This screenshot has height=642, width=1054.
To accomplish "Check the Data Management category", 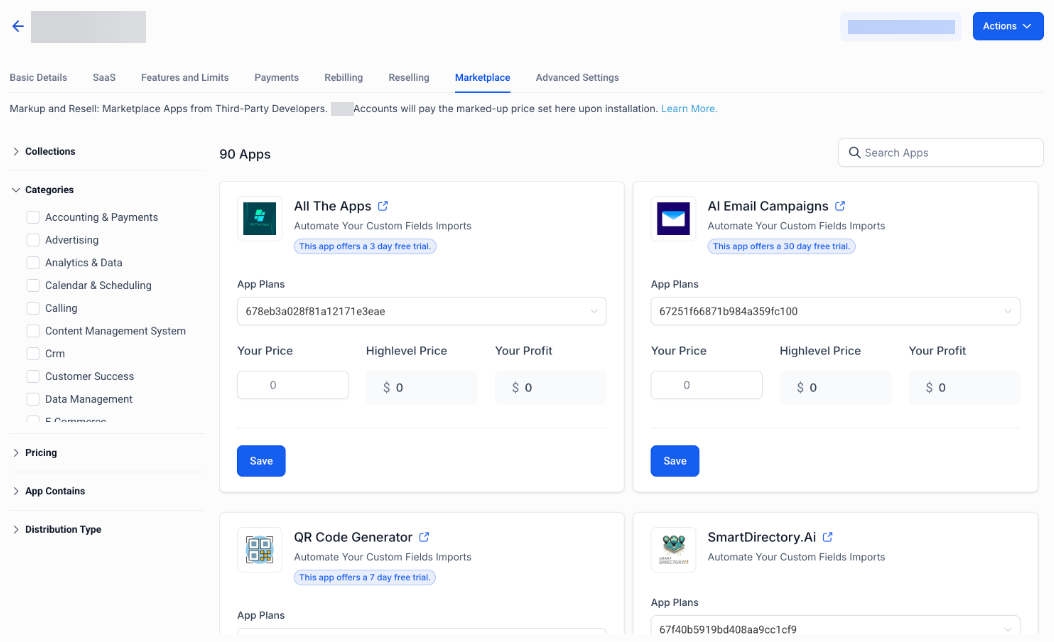I will coord(33,399).
